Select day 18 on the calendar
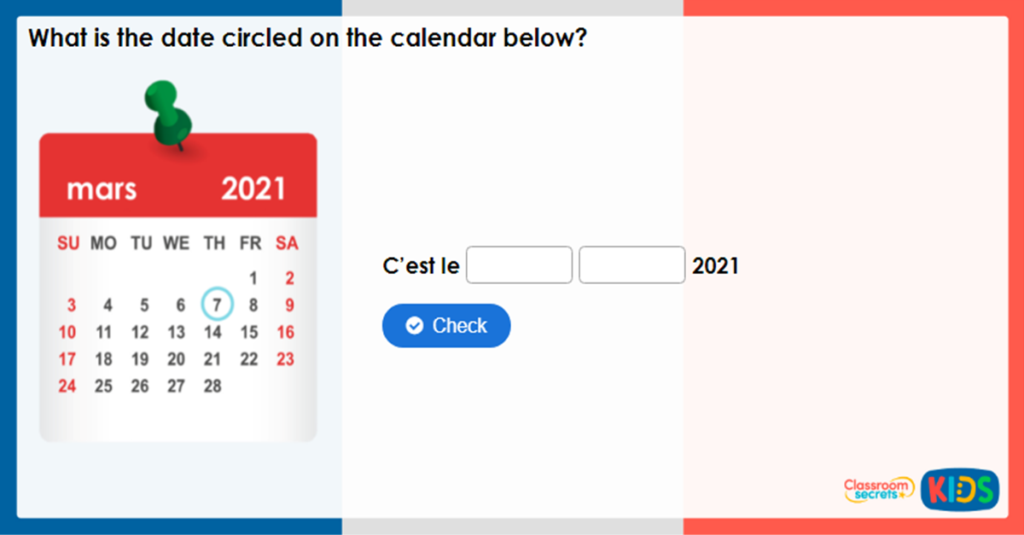Screen dimensions: 1024x535 tap(103, 359)
